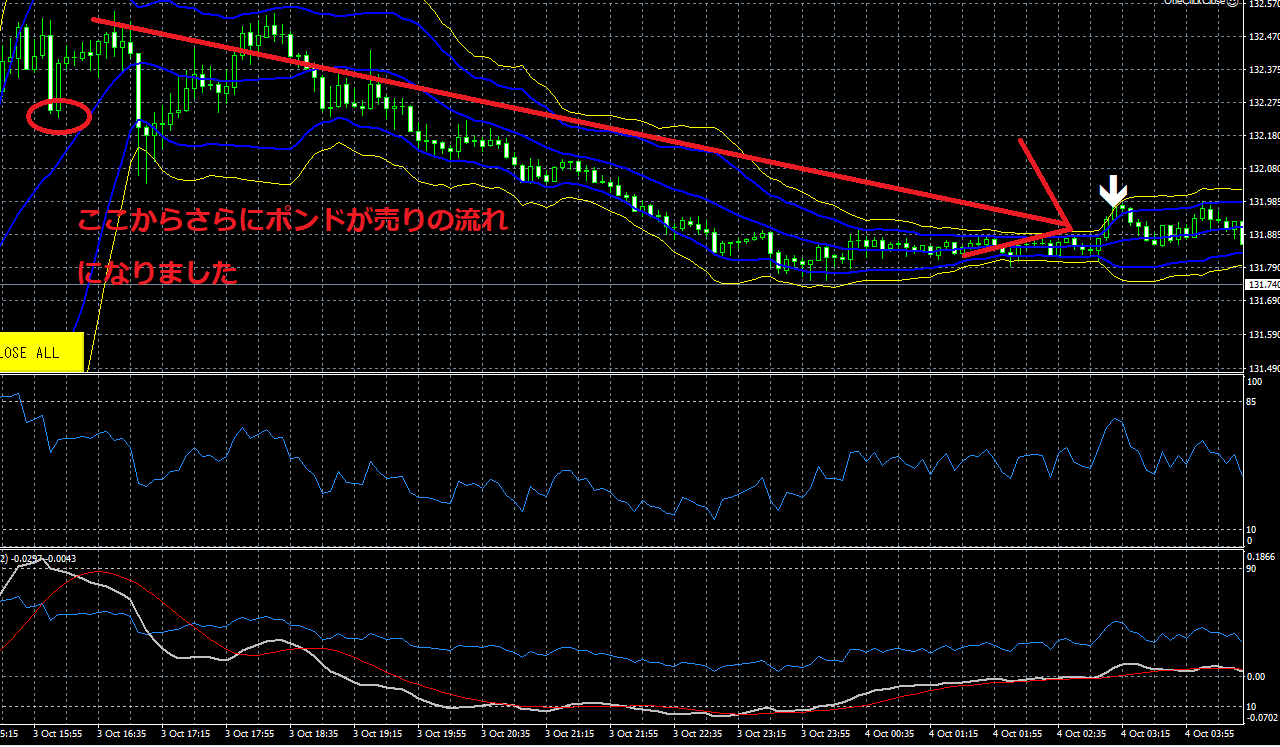Click the MACD values label -0.0297 0.0043
The image size is (1280, 747).
click(40, 558)
